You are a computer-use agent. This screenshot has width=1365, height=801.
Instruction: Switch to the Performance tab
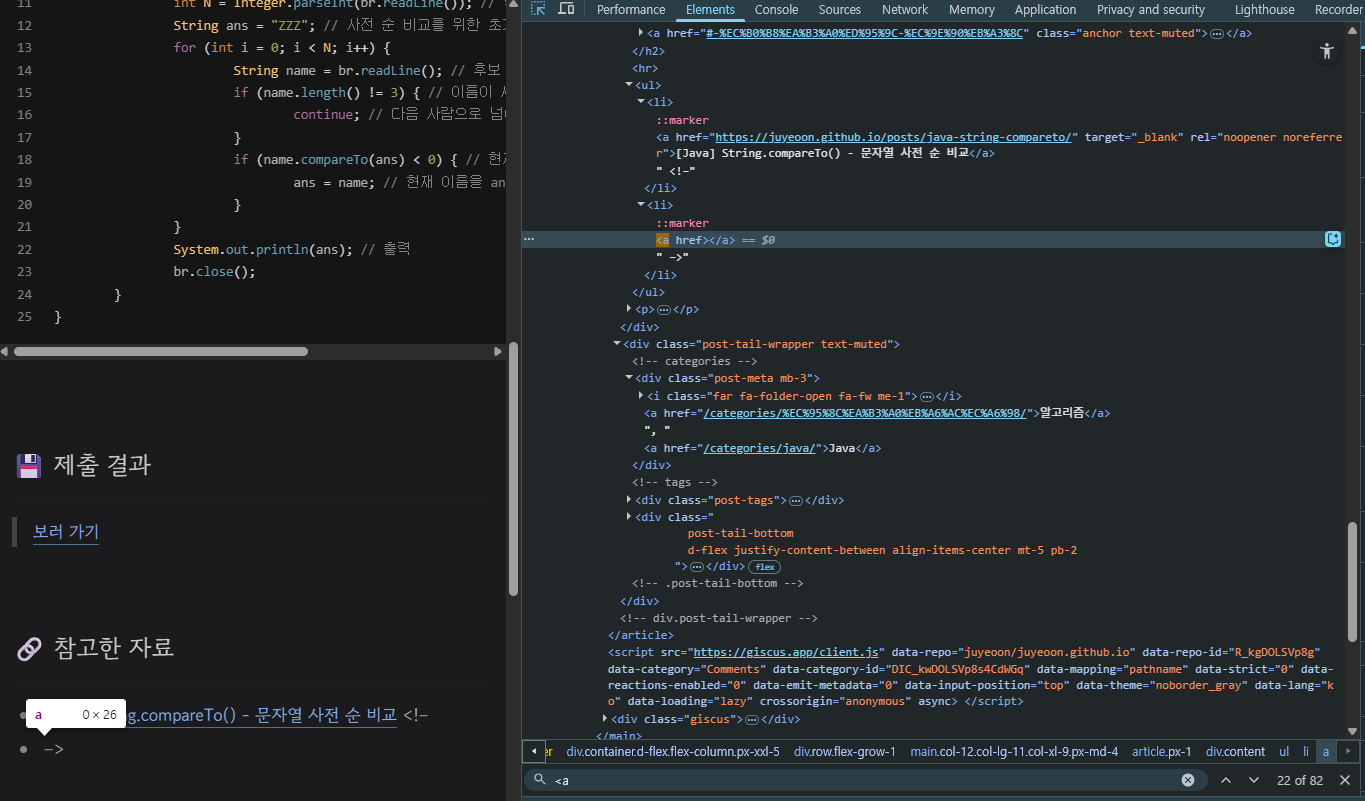tap(631, 9)
